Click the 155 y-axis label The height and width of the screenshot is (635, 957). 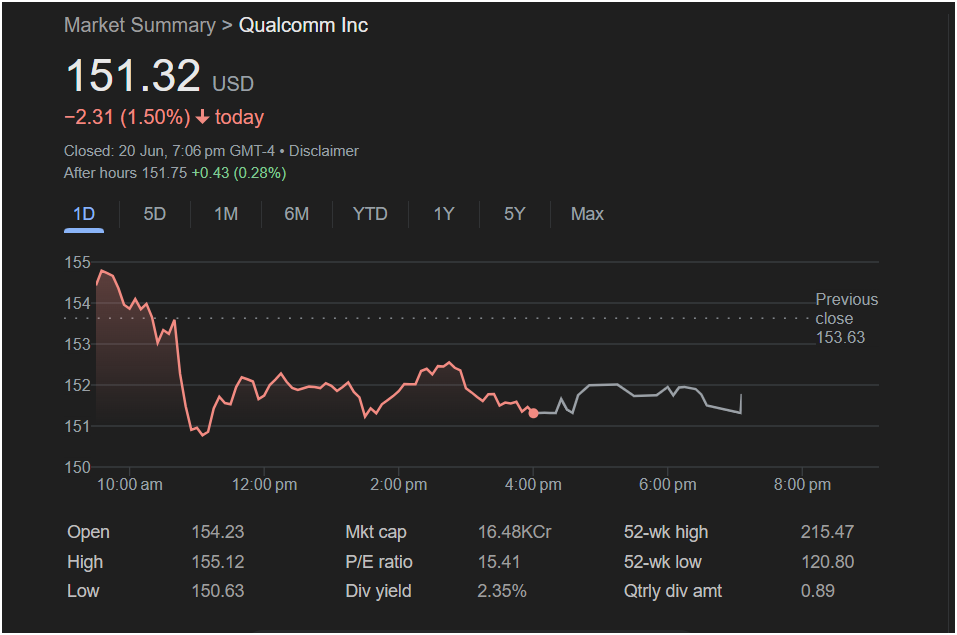click(x=78, y=263)
